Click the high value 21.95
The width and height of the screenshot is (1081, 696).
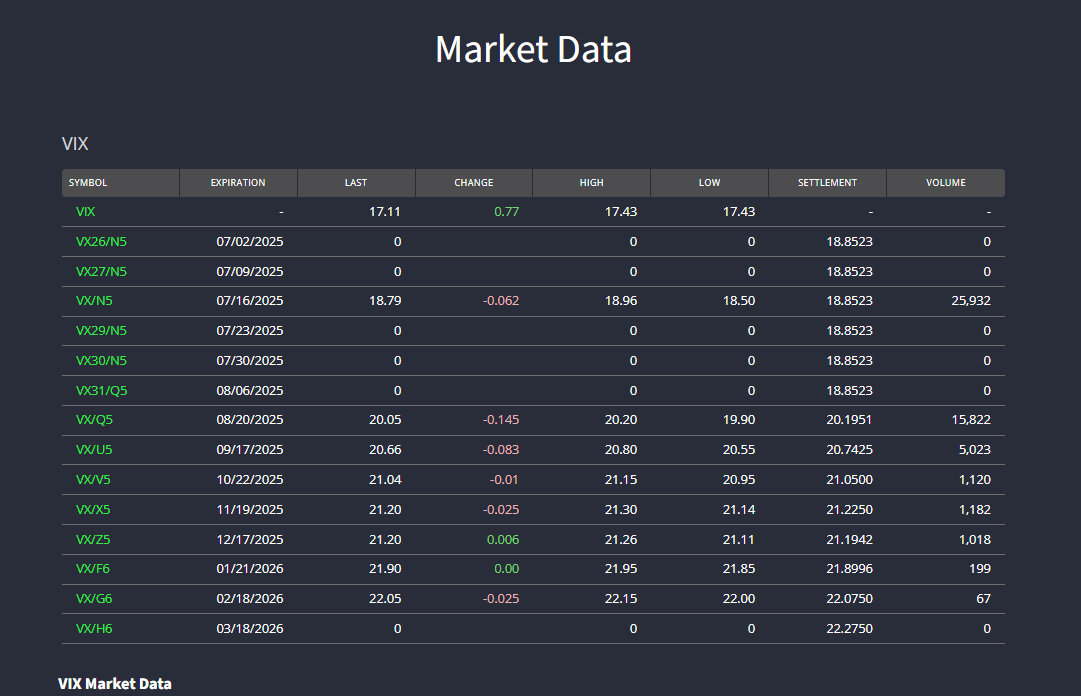coord(620,569)
